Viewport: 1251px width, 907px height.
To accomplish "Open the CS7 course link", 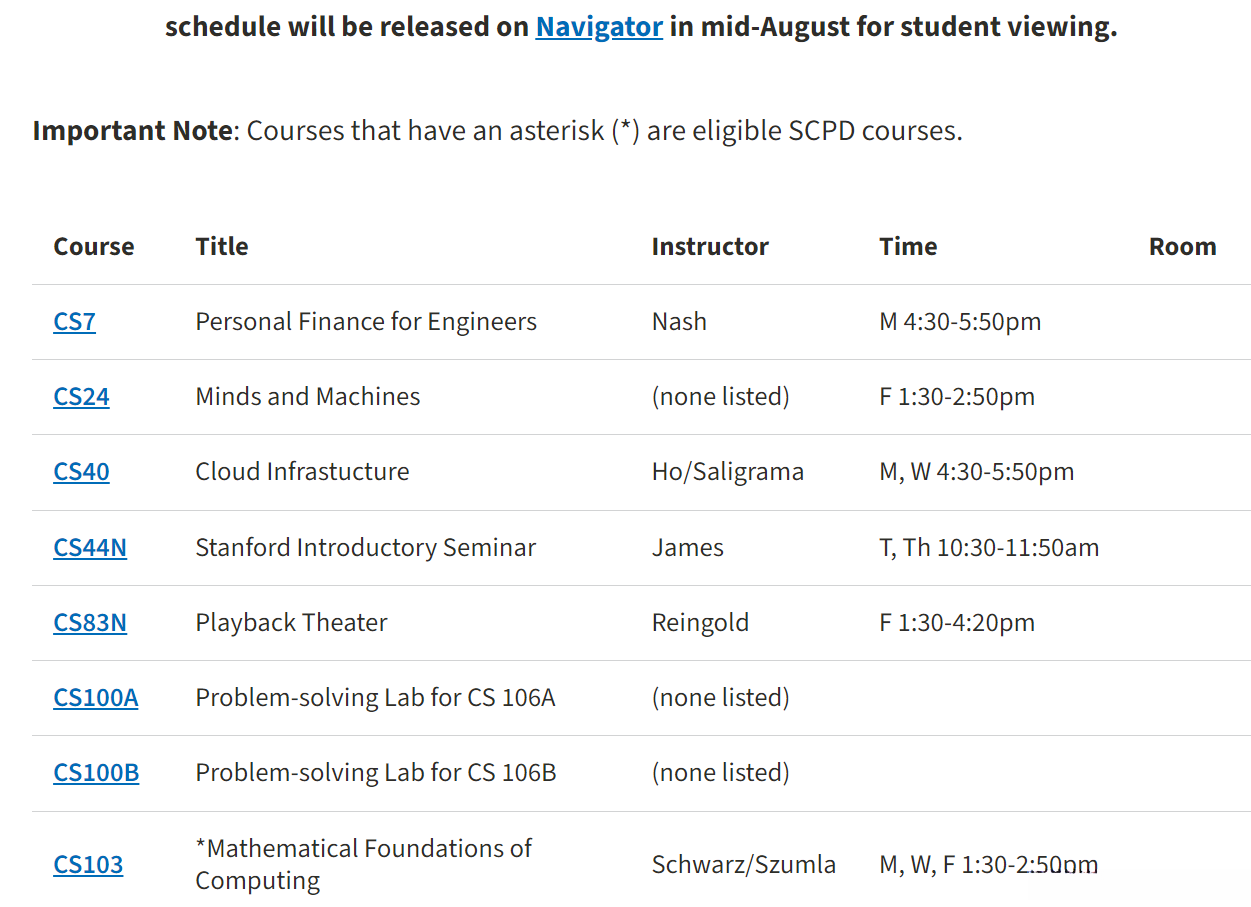I will (x=74, y=322).
